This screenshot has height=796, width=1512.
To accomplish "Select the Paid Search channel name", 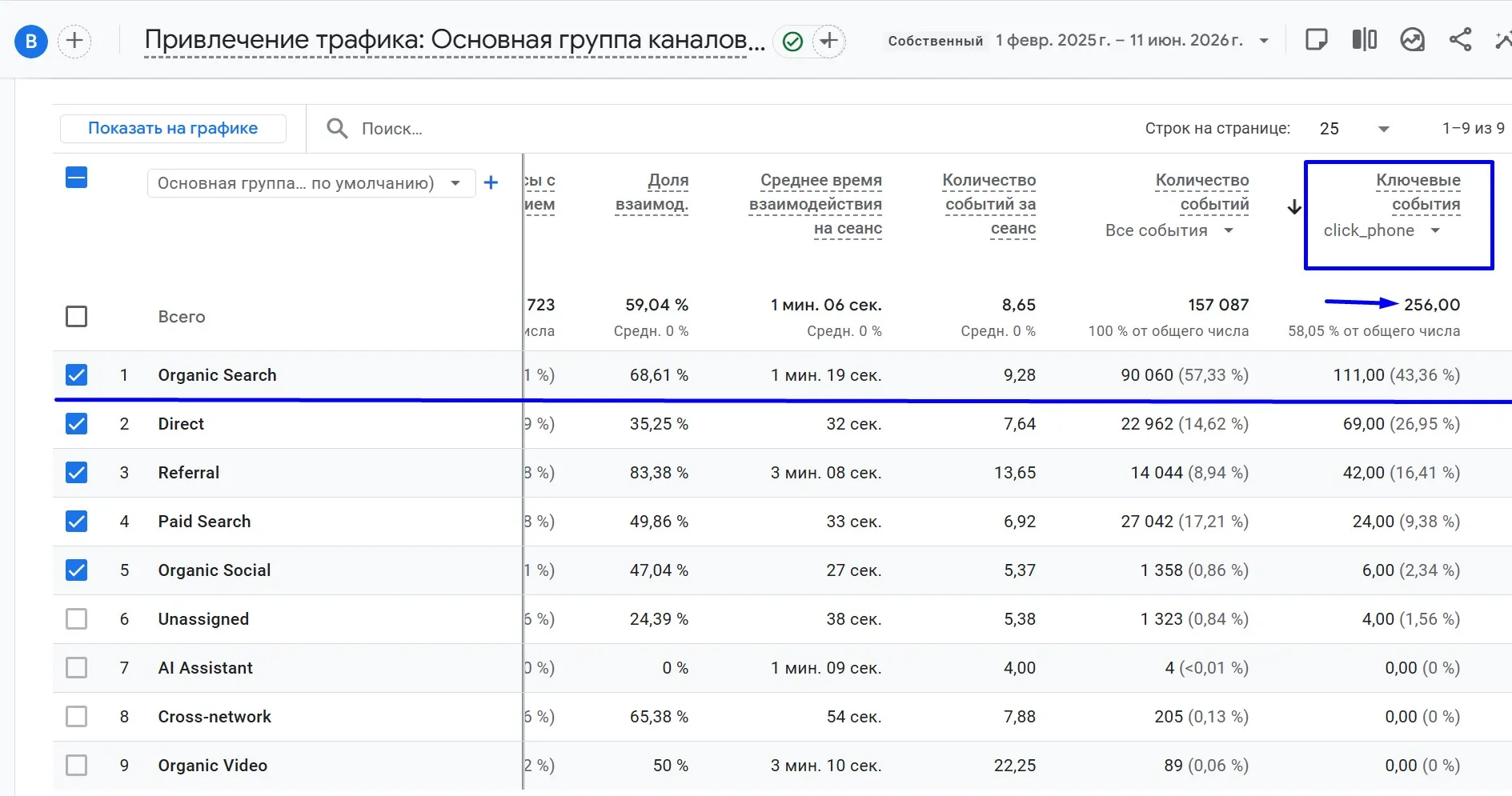I will tap(204, 522).
